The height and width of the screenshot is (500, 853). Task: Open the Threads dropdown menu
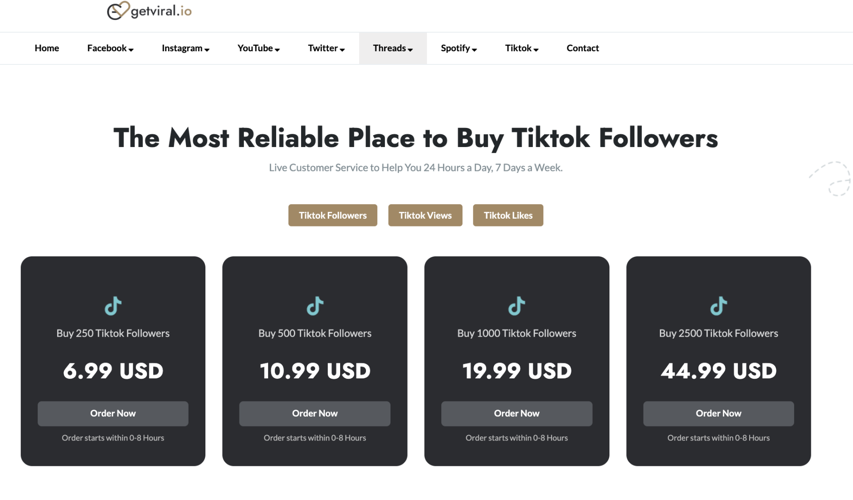click(393, 48)
